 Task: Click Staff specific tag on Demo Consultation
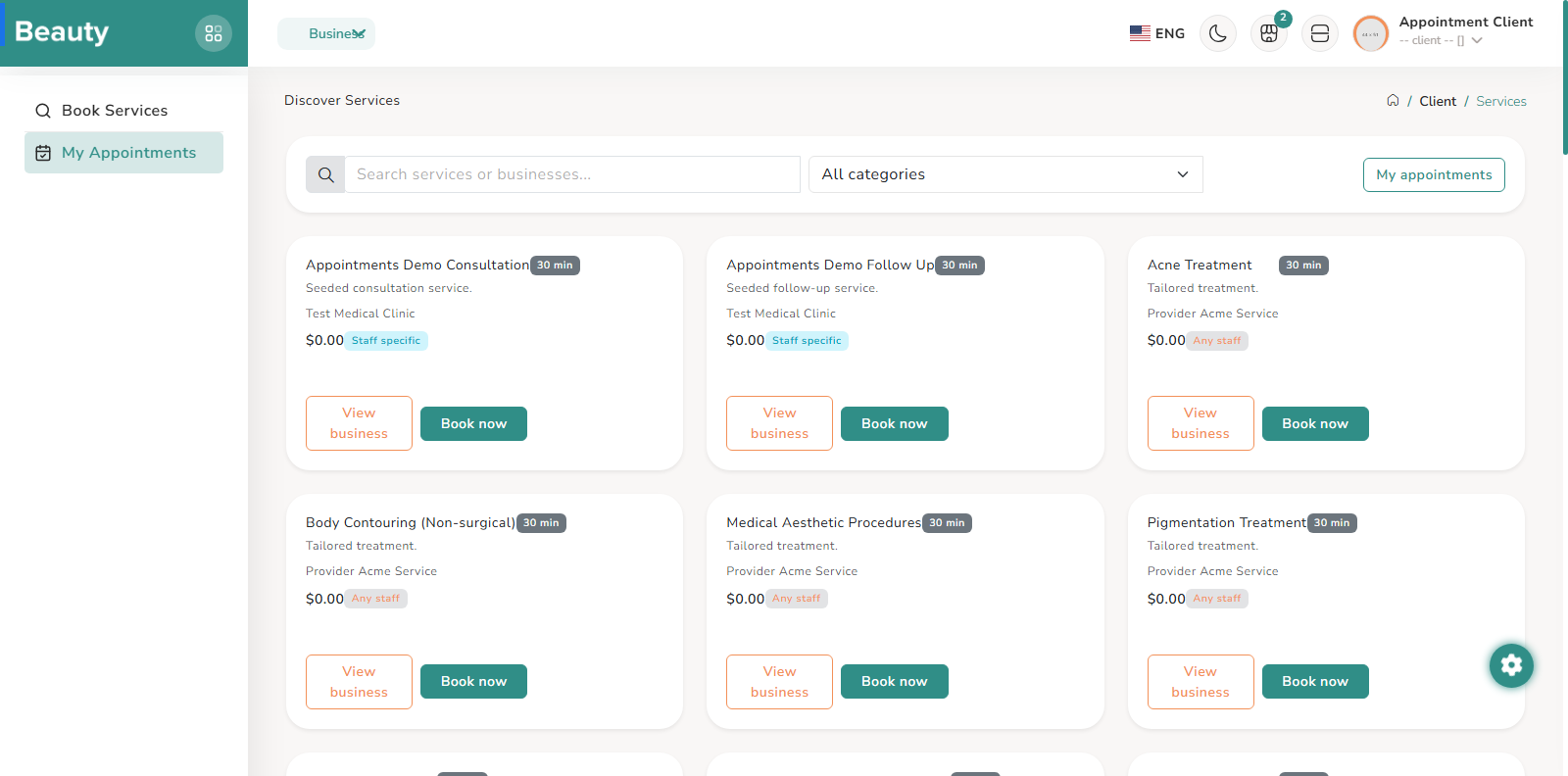pos(386,341)
